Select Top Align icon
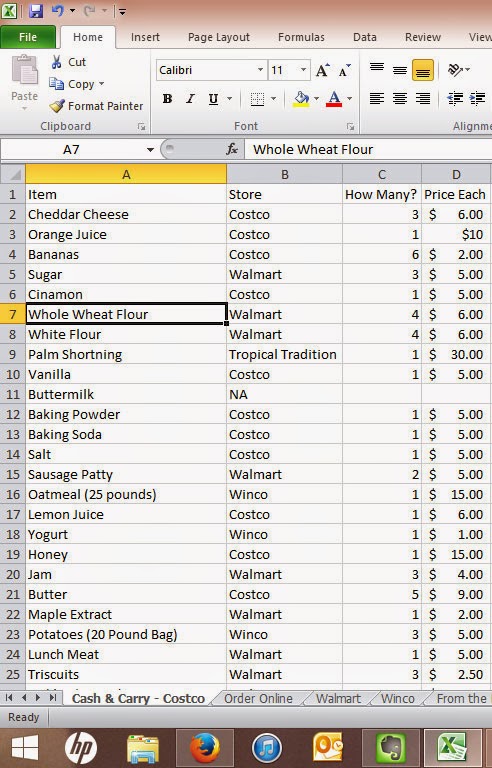Viewport: 492px width, 768px height. pyautogui.click(x=377, y=69)
